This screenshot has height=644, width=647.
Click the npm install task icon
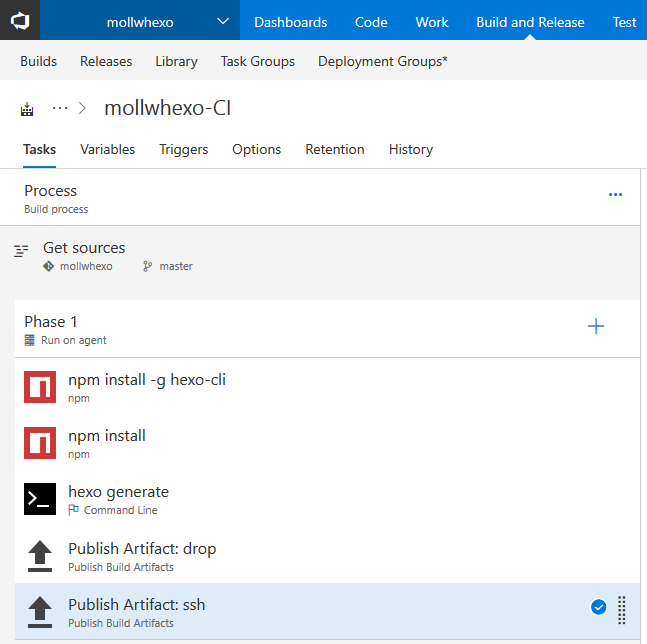point(40,443)
